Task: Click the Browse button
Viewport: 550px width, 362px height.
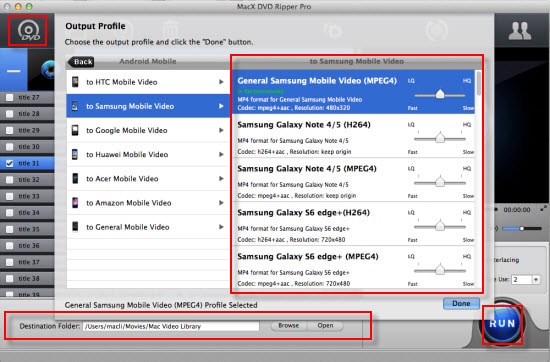Action: (289, 326)
